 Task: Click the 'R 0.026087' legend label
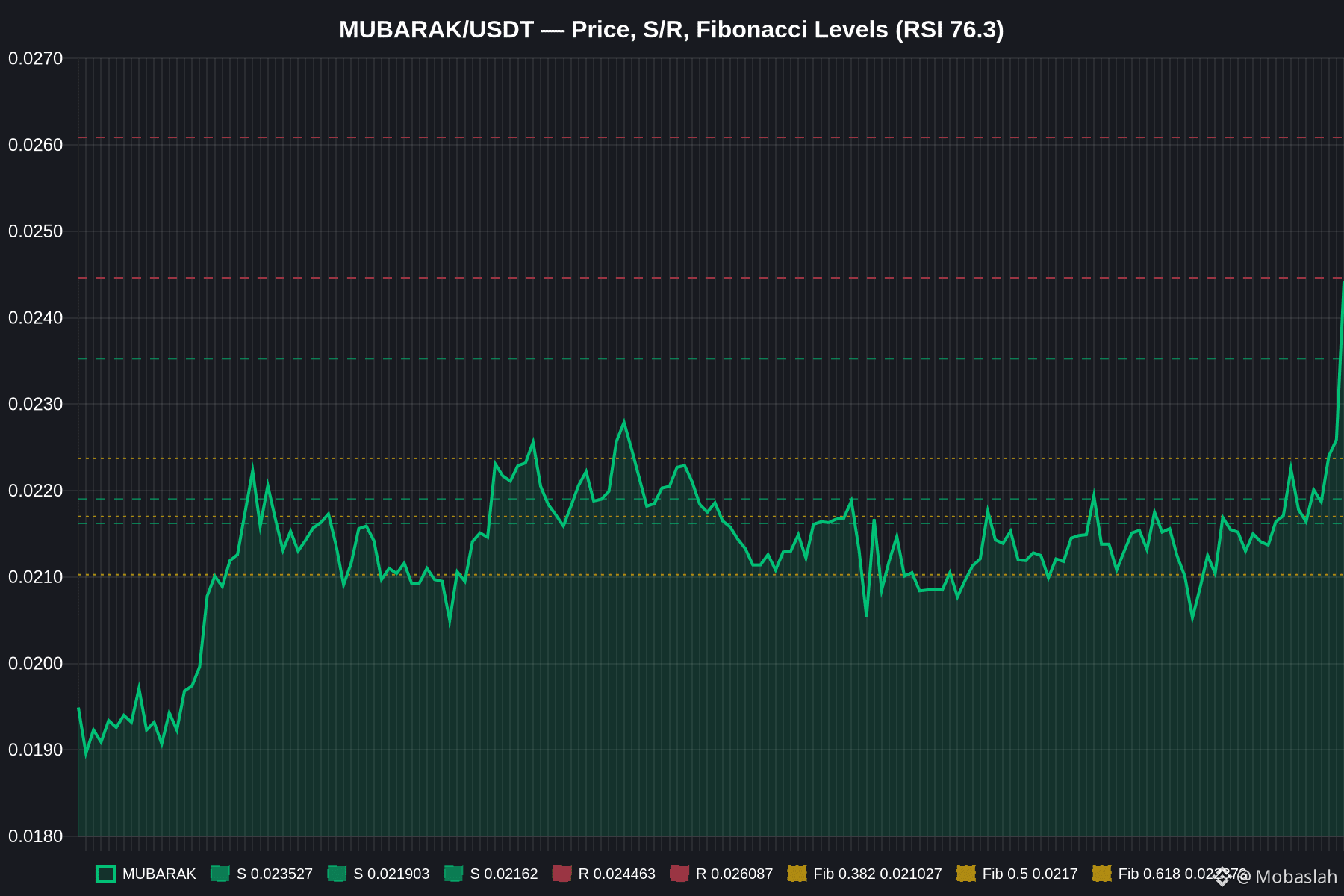click(734, 874)
